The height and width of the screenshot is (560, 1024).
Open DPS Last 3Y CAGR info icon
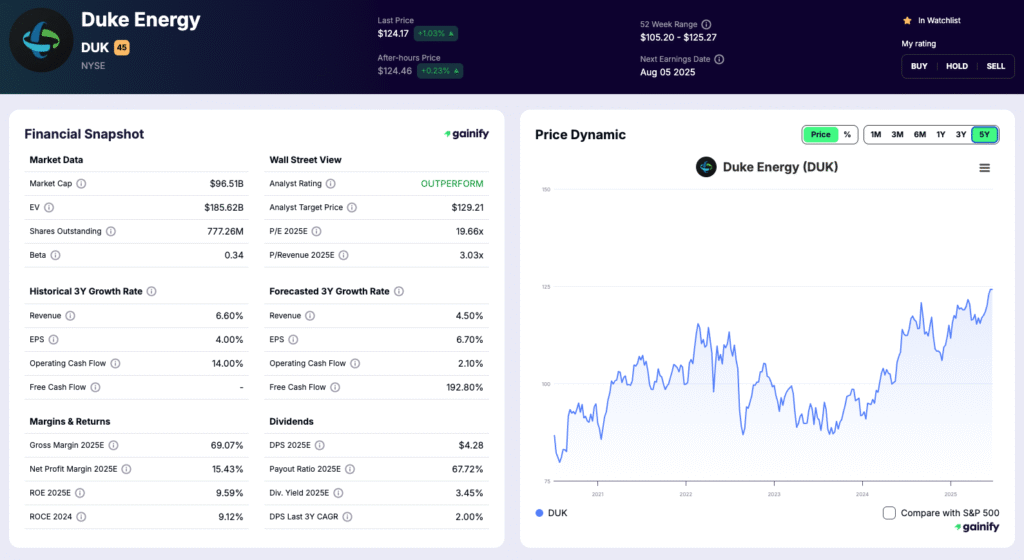tap(347, 517)
